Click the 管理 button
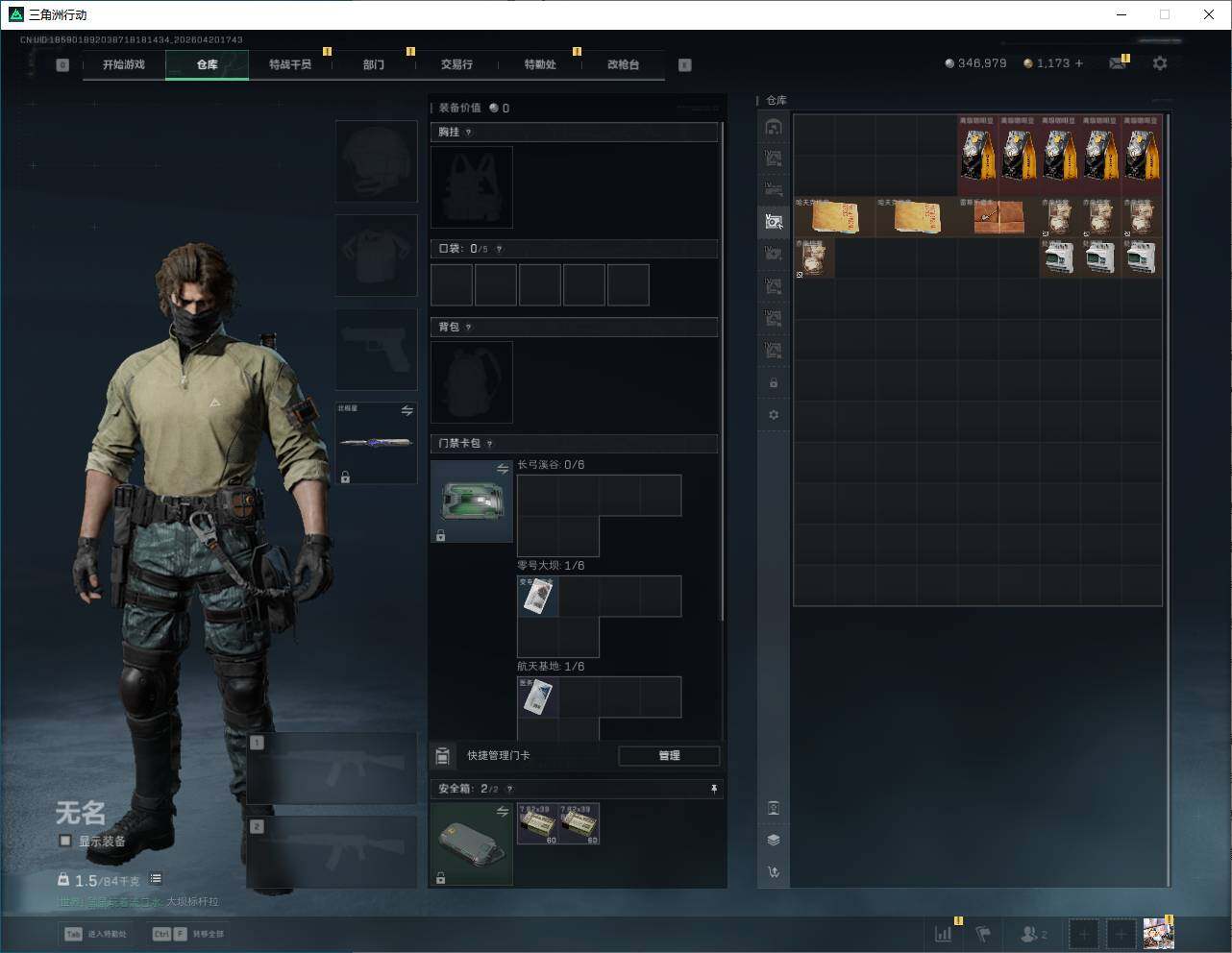Screen dimensions: 1232x953 tap(669, 756)
